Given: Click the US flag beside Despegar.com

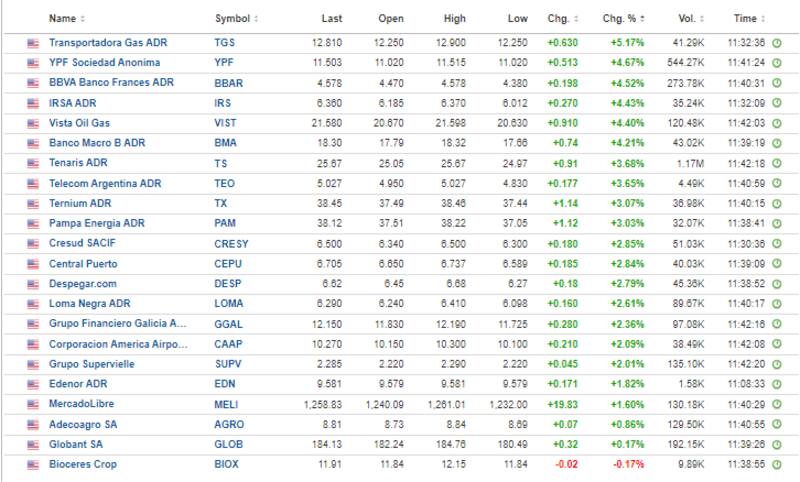Looking at the screenshot, I should [33, 284].
